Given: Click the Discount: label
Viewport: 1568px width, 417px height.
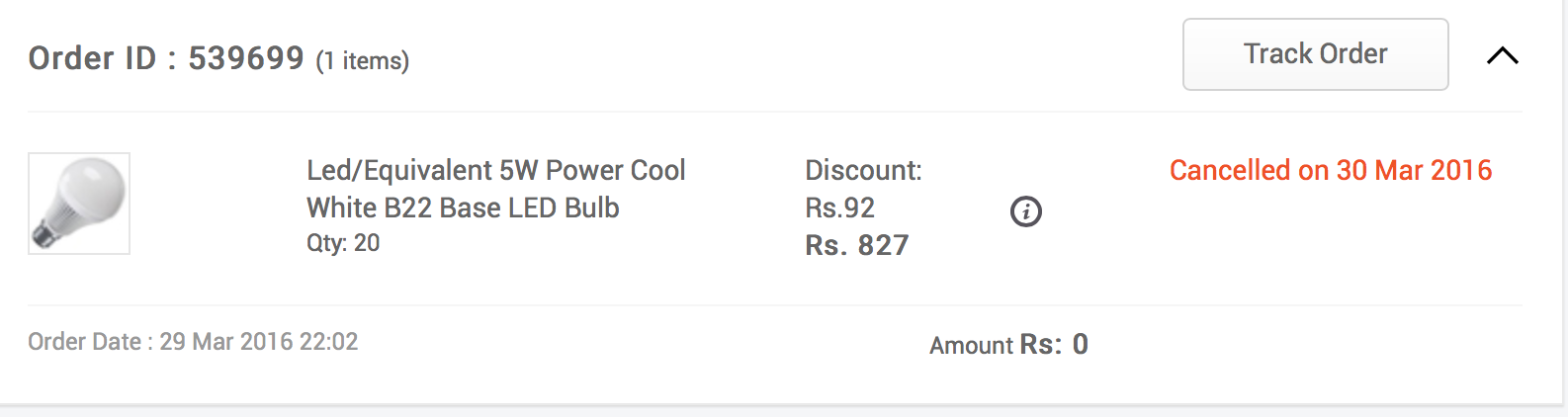Looking at the screenshot, I should 863,170.
